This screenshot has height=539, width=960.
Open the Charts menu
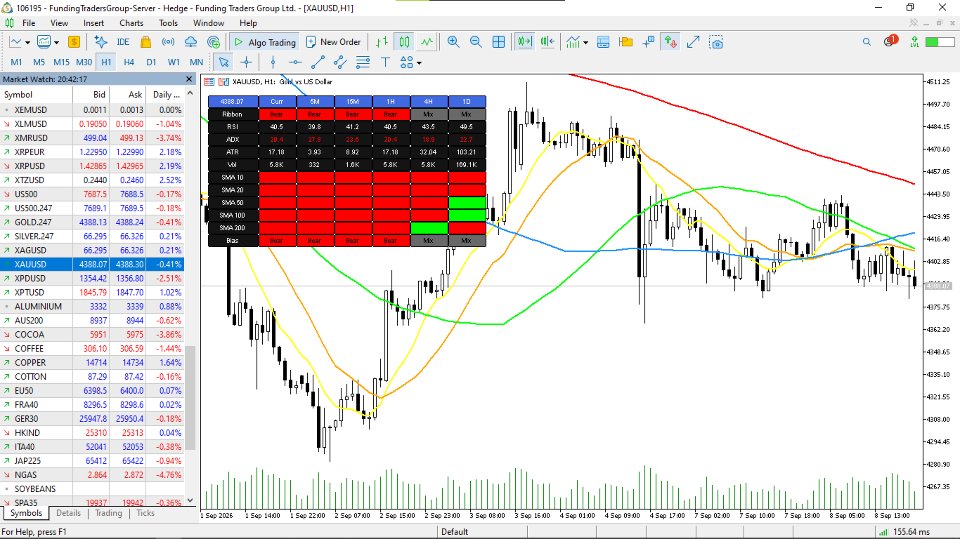tap(131, 23)
